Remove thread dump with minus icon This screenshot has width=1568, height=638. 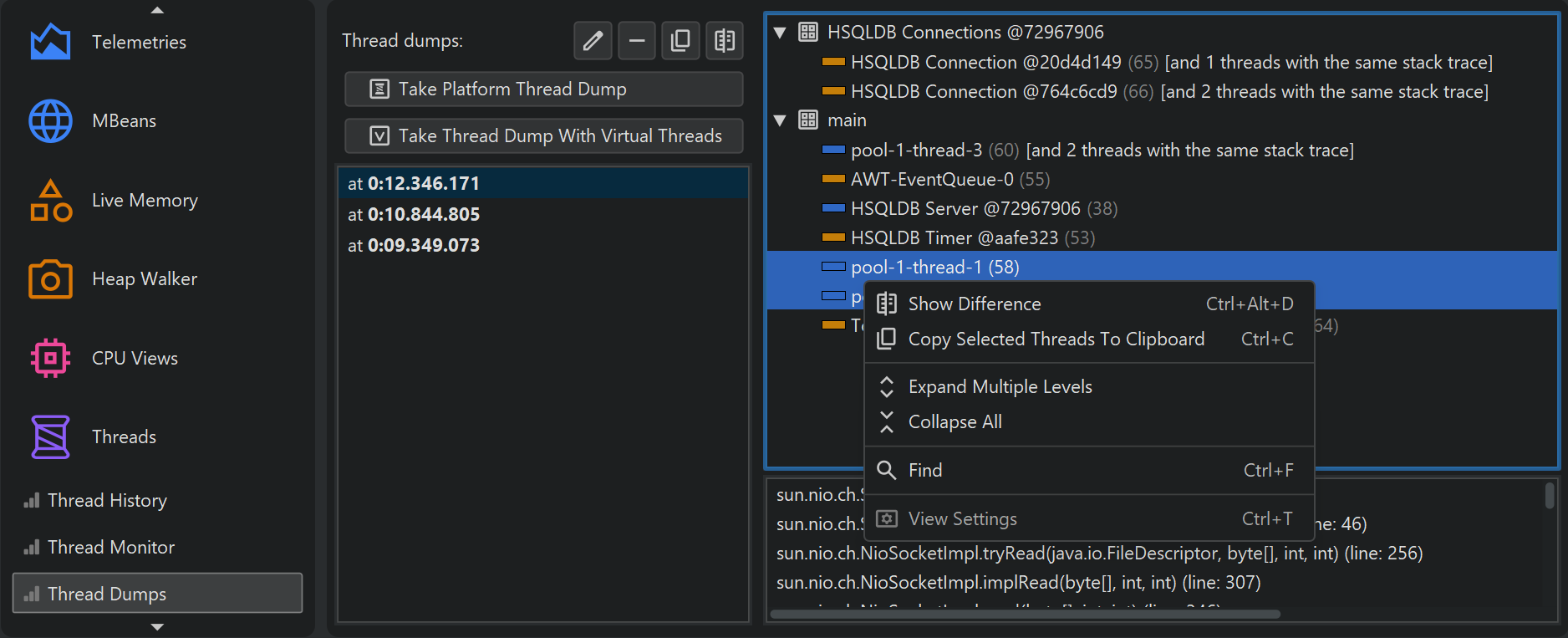(636, 40)
